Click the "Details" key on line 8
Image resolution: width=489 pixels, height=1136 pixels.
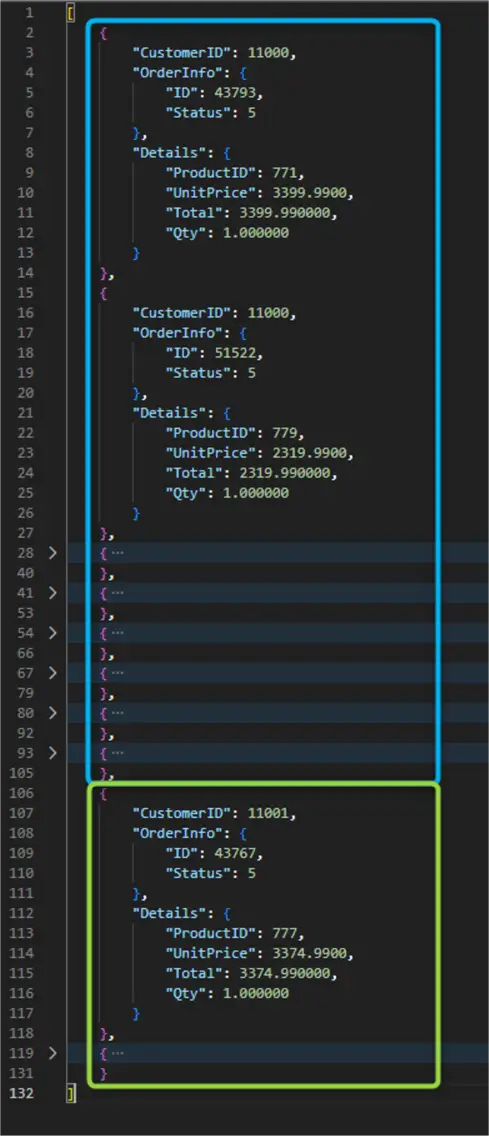172,153
